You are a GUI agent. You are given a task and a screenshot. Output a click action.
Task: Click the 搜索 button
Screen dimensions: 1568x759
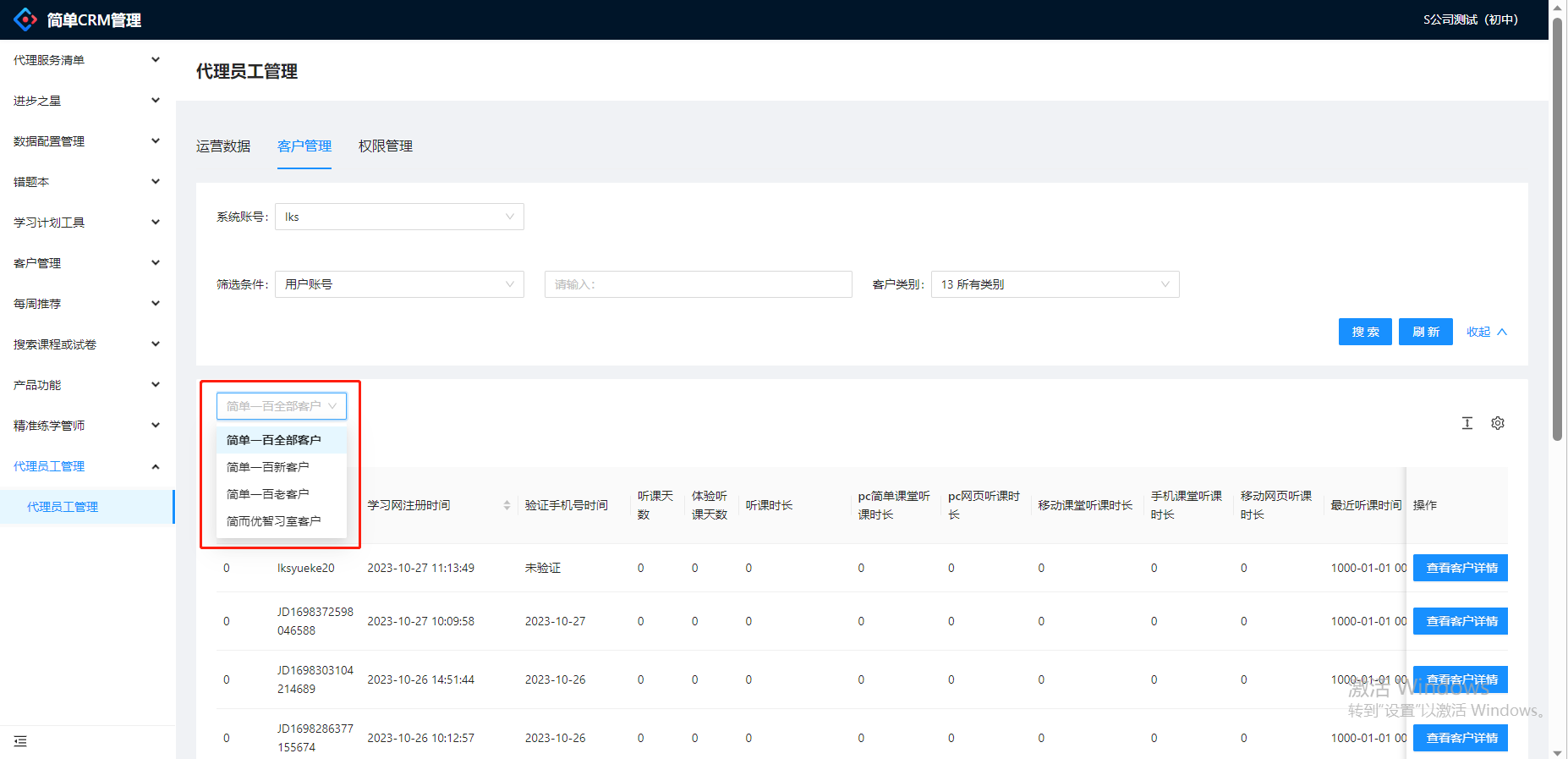coord(1364,332)
